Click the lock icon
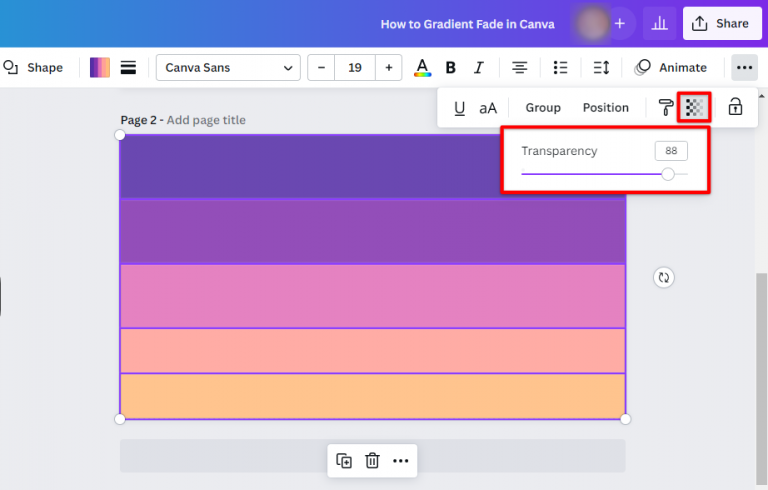768x490 pixels. tap(735, 108)
